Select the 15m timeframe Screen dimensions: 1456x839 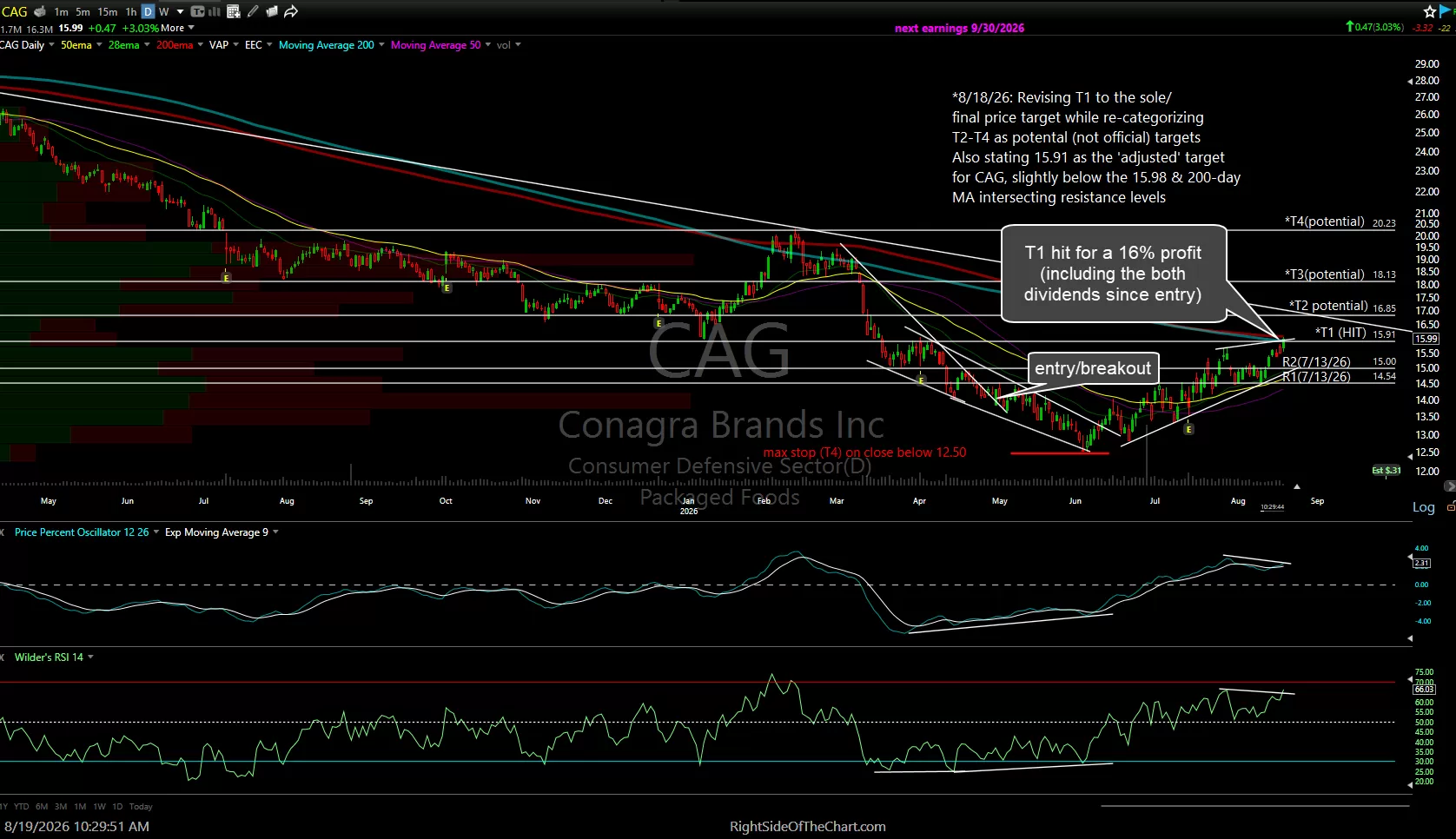[x=108, y=11]
